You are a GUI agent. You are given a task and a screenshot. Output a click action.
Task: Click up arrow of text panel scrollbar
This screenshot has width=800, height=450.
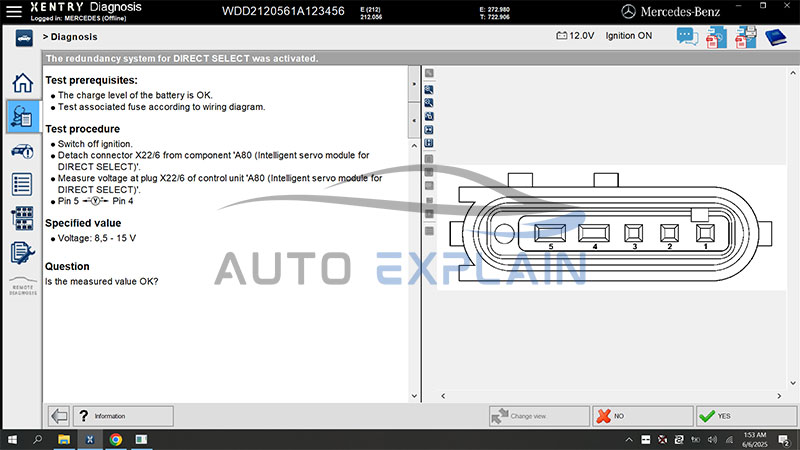click(x=414, y=146)
